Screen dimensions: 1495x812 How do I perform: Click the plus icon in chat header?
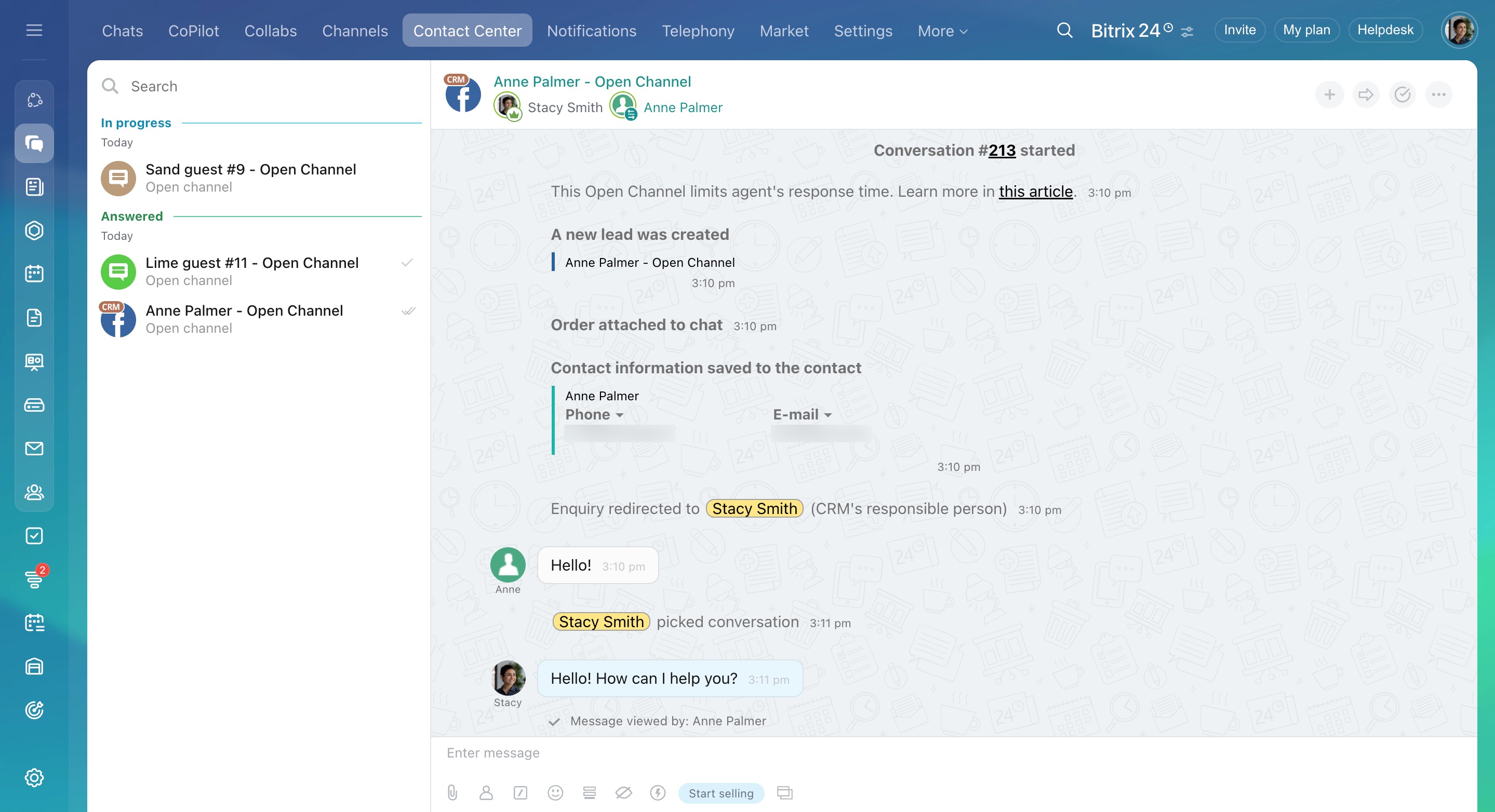1330,94
